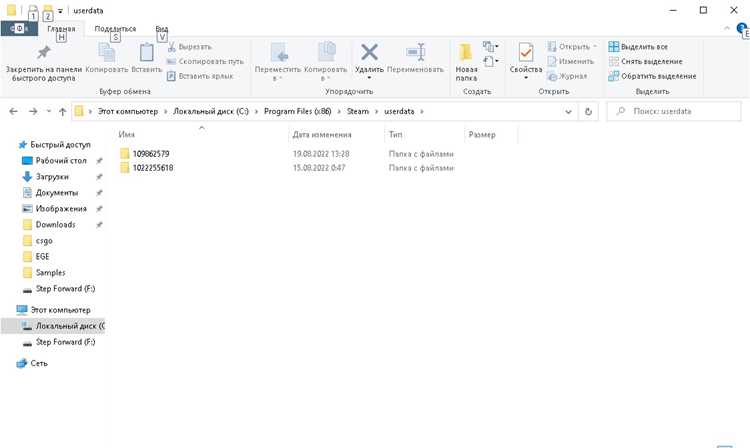Click Program Files (x86) breadcrumb
The image size is (750, 448).
298,111
